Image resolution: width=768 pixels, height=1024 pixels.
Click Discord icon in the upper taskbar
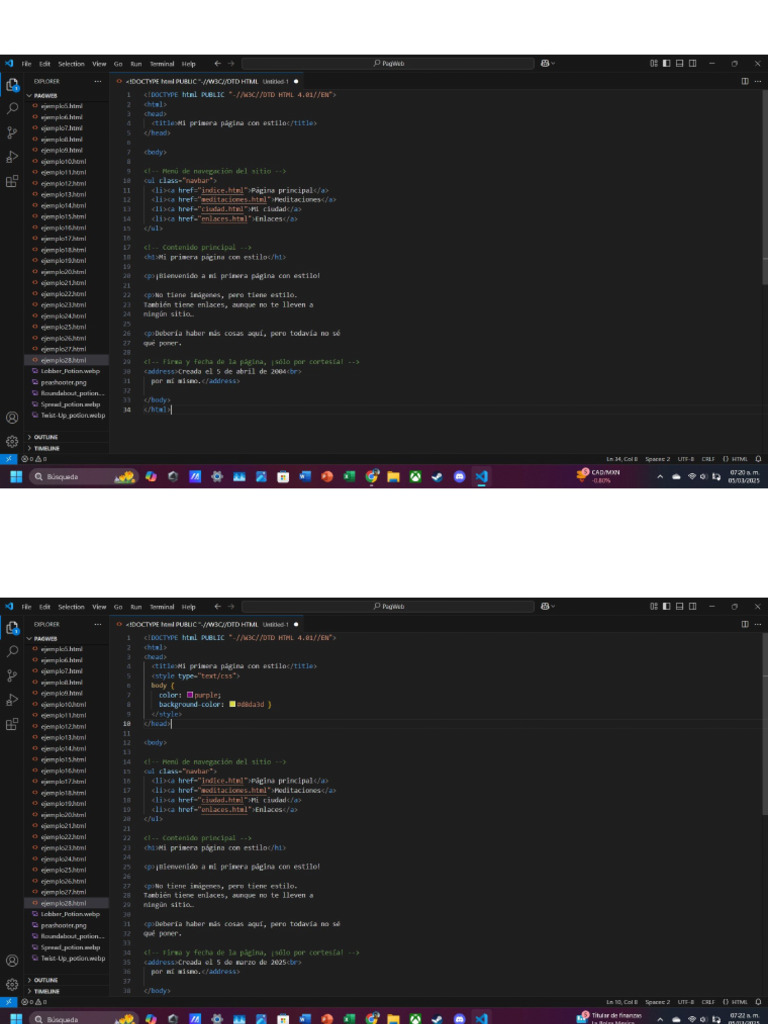click(x=459, y=477)
